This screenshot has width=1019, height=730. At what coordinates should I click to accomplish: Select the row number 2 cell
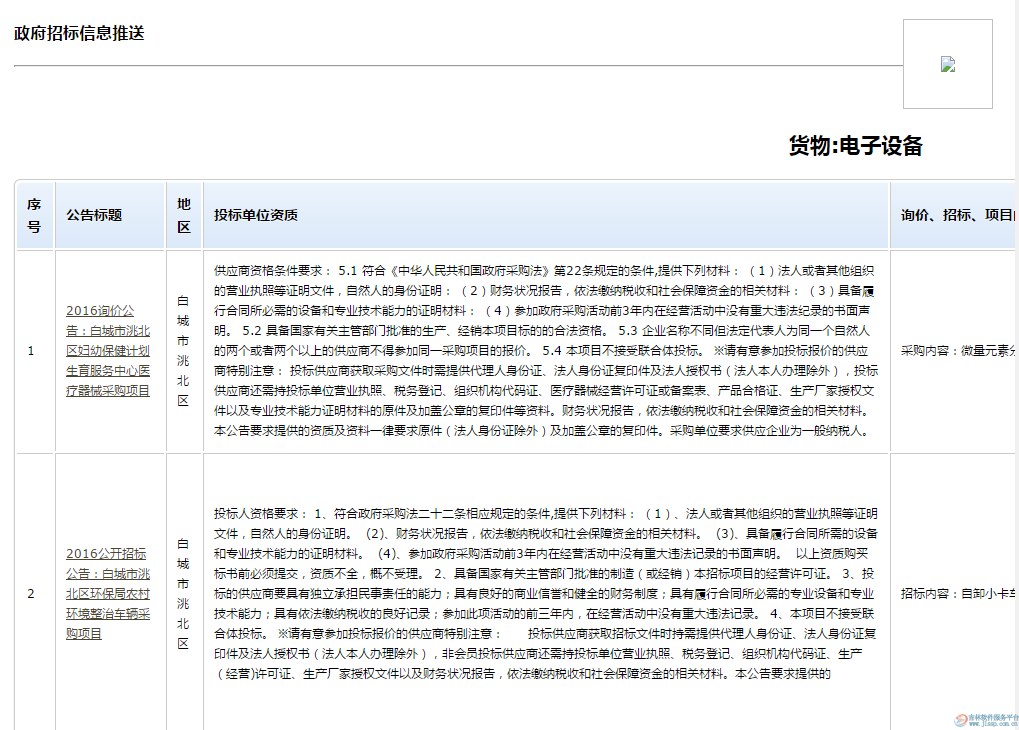(x=31, y=593)
